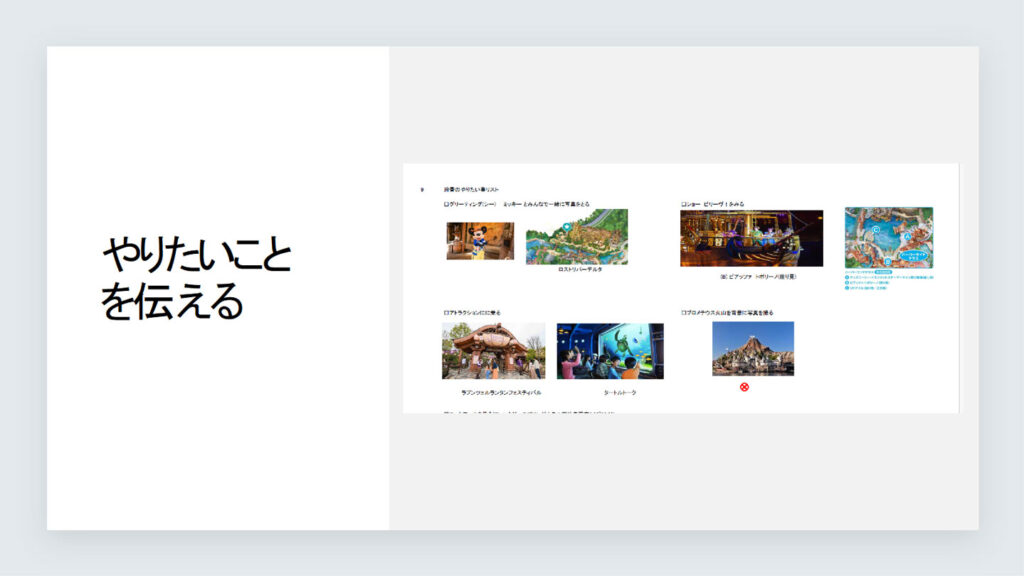Click the teal pin marker on Lost River Delta map
The image size is (1024, 576).
[566, 227]
